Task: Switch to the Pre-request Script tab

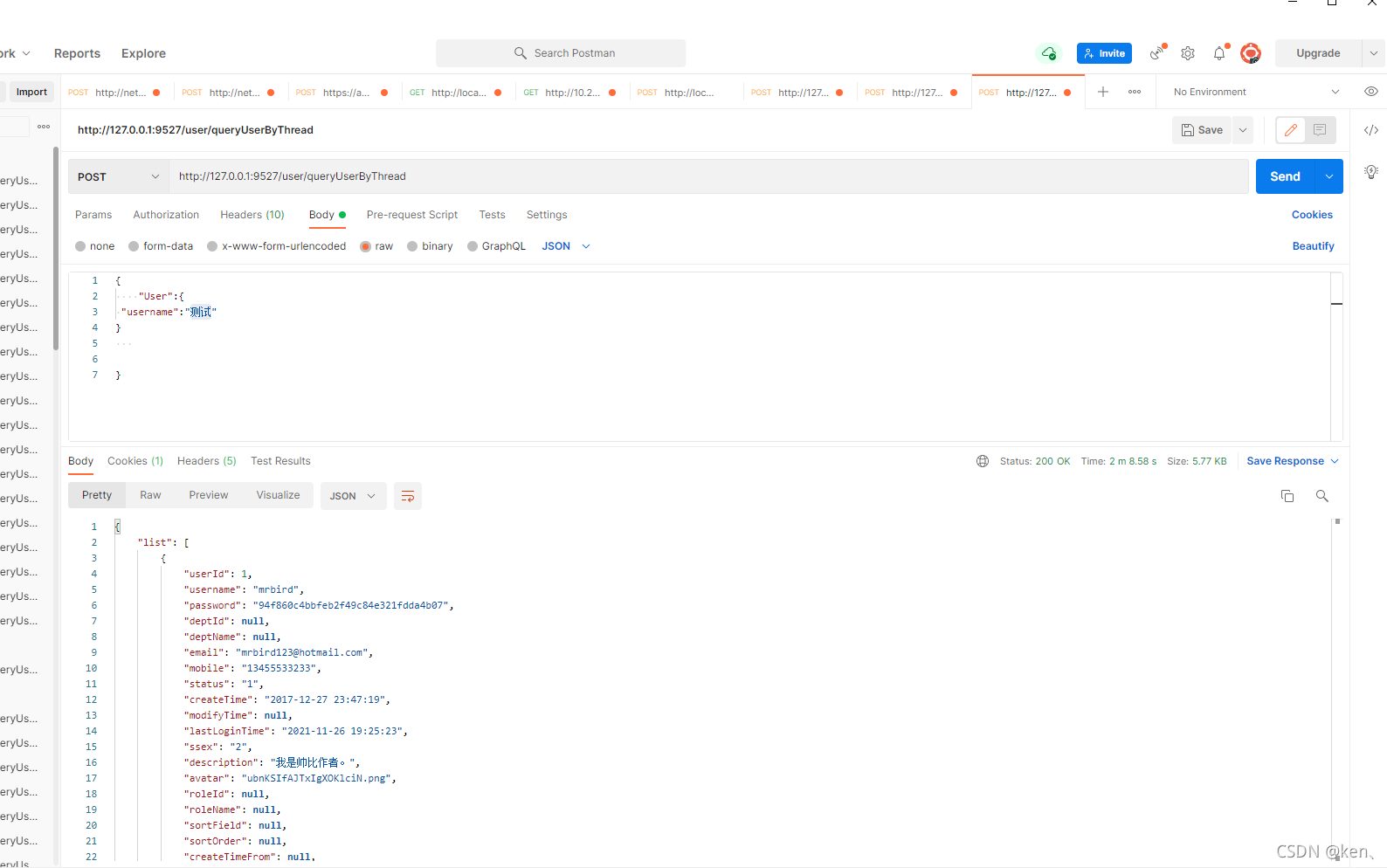Action: coord(412,215)
